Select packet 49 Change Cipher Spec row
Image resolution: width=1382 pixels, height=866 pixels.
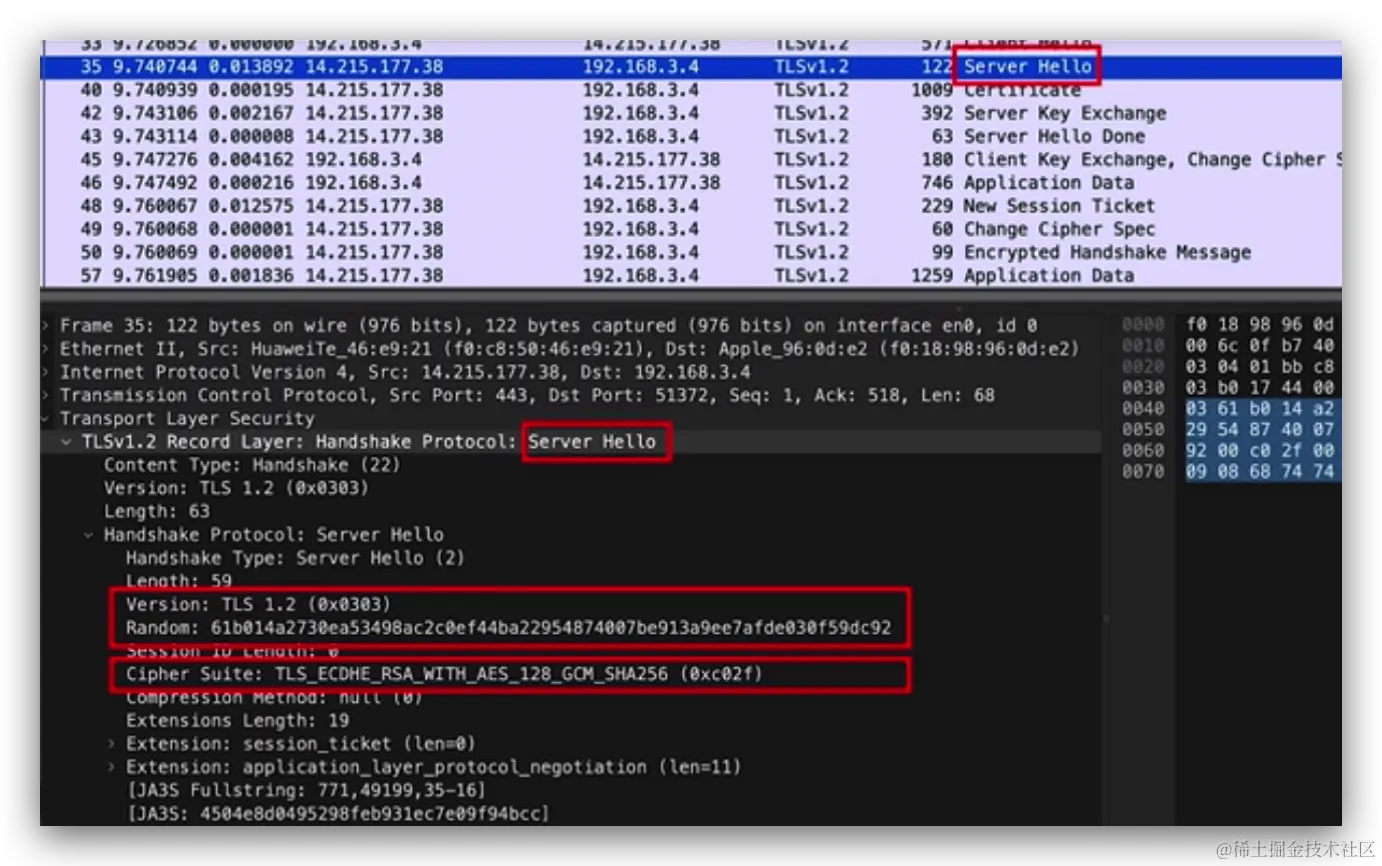point(691,228)
